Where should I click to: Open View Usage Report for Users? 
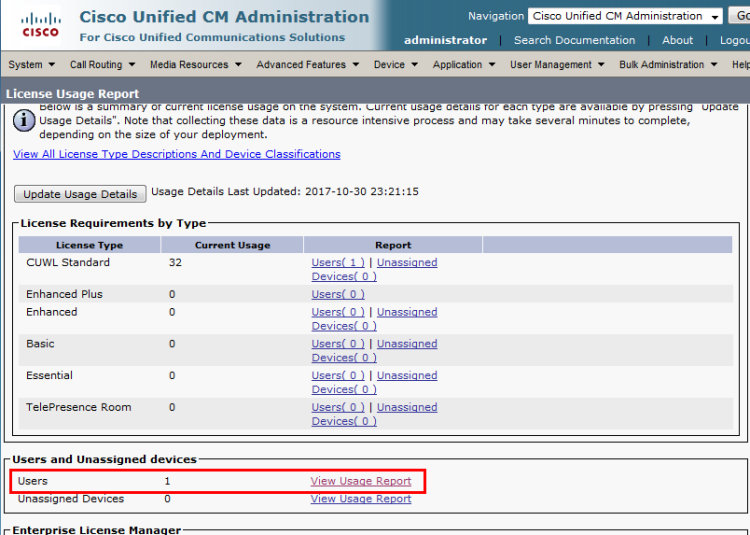[x=361, y=481]
